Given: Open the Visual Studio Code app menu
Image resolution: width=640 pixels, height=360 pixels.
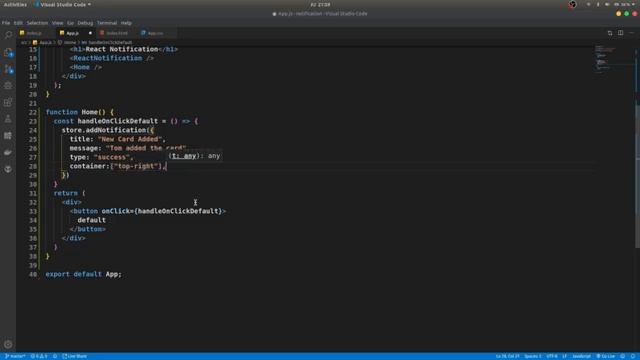Looking at the screenshot, I should click(62, 4).
